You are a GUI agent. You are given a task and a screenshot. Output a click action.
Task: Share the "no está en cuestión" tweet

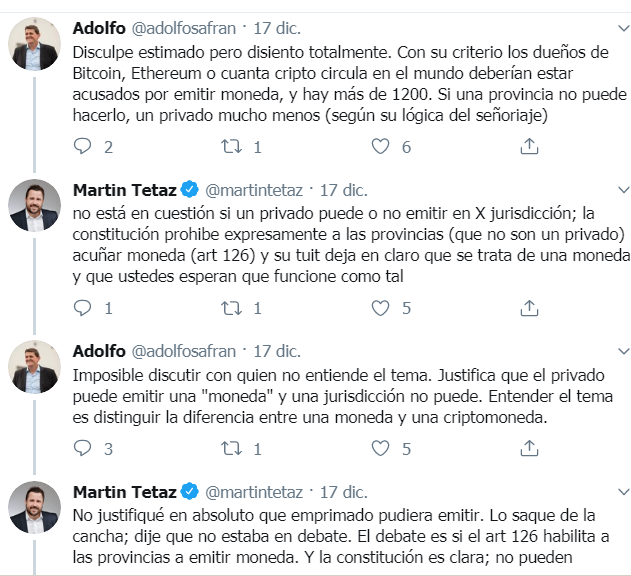tap(529, 308)
